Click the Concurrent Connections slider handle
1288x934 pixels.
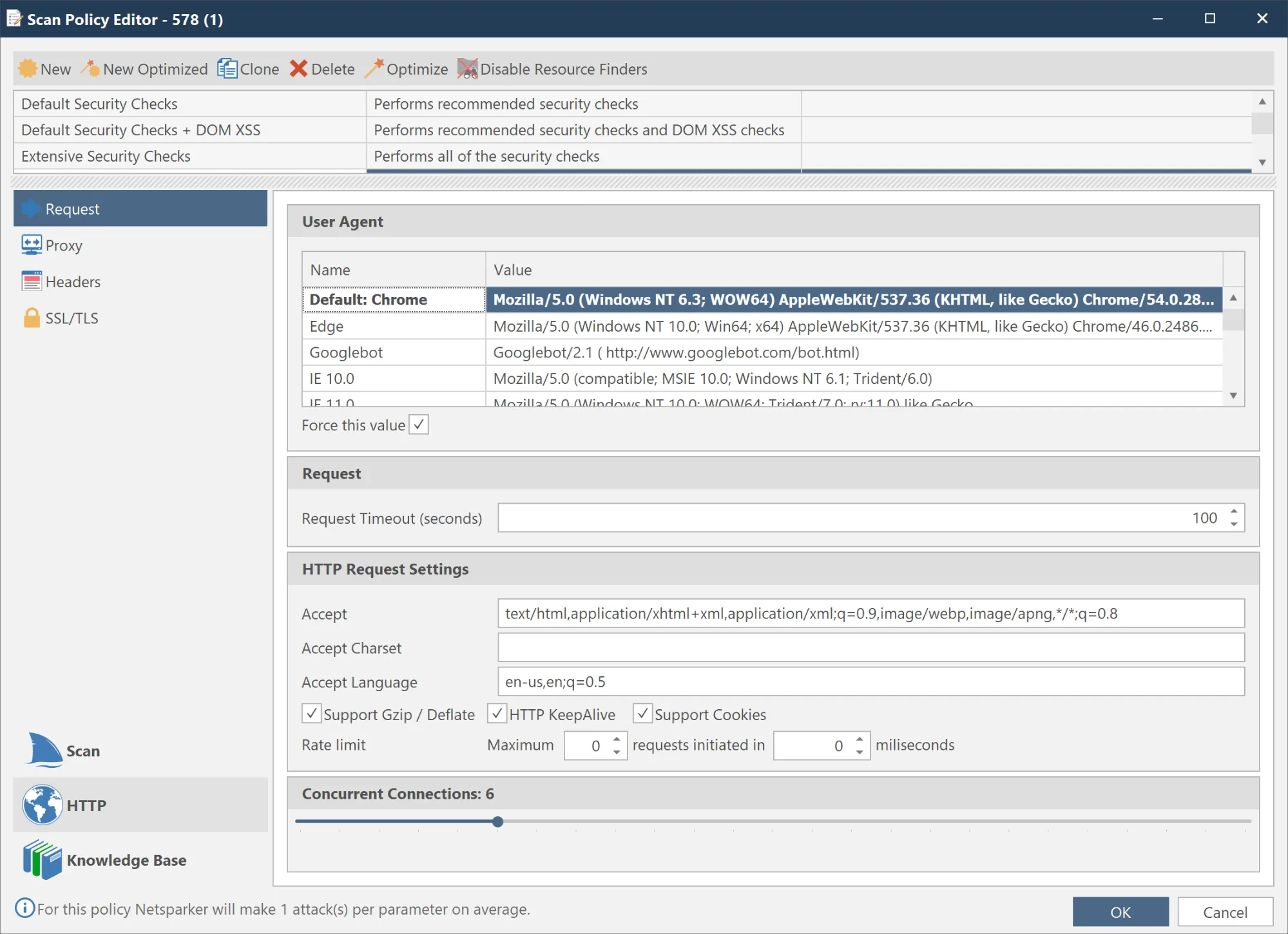tap(497, 822)
